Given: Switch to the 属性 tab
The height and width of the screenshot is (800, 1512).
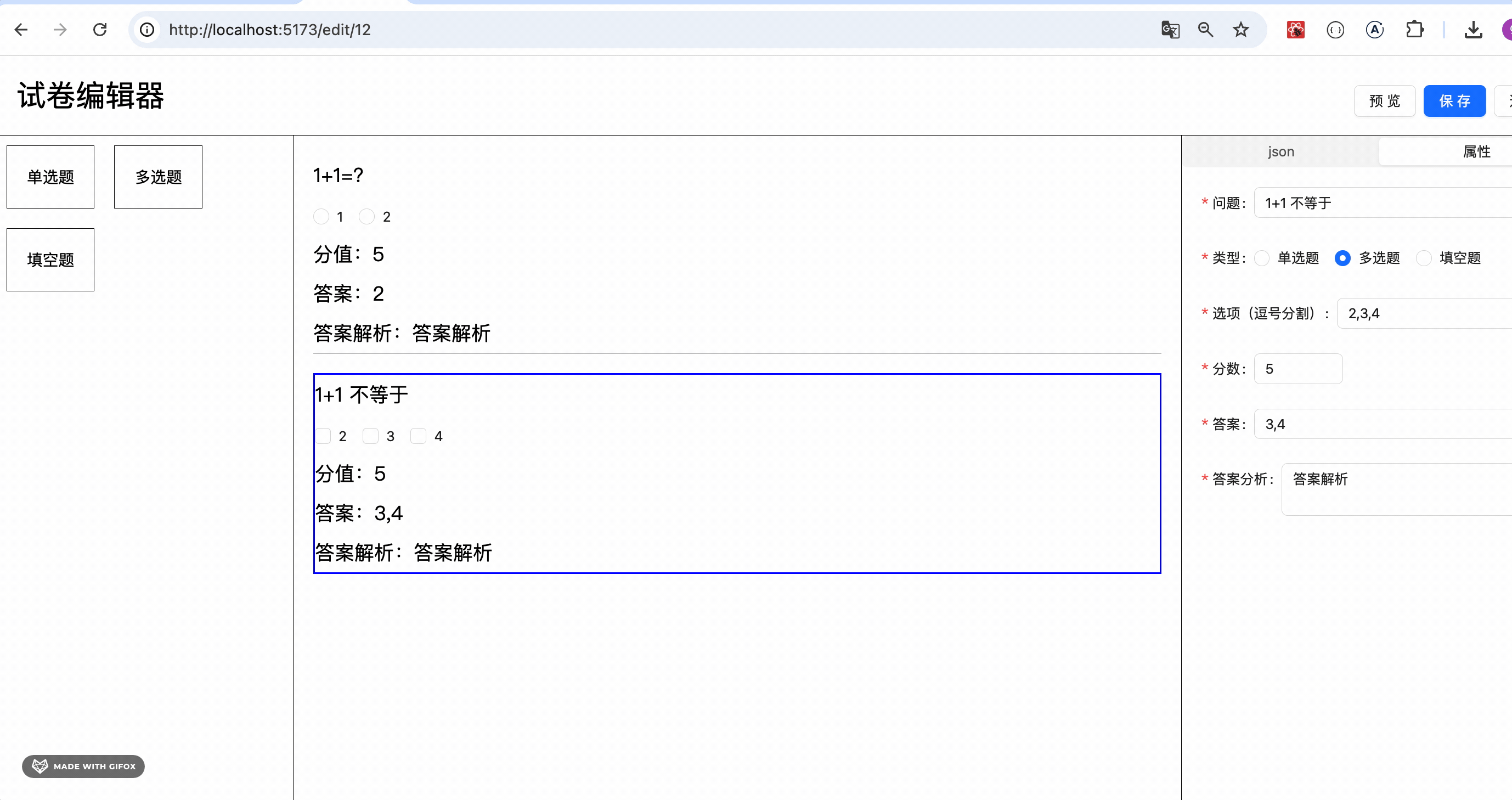Looking at the screenshot, I should tap(1476, 151).
